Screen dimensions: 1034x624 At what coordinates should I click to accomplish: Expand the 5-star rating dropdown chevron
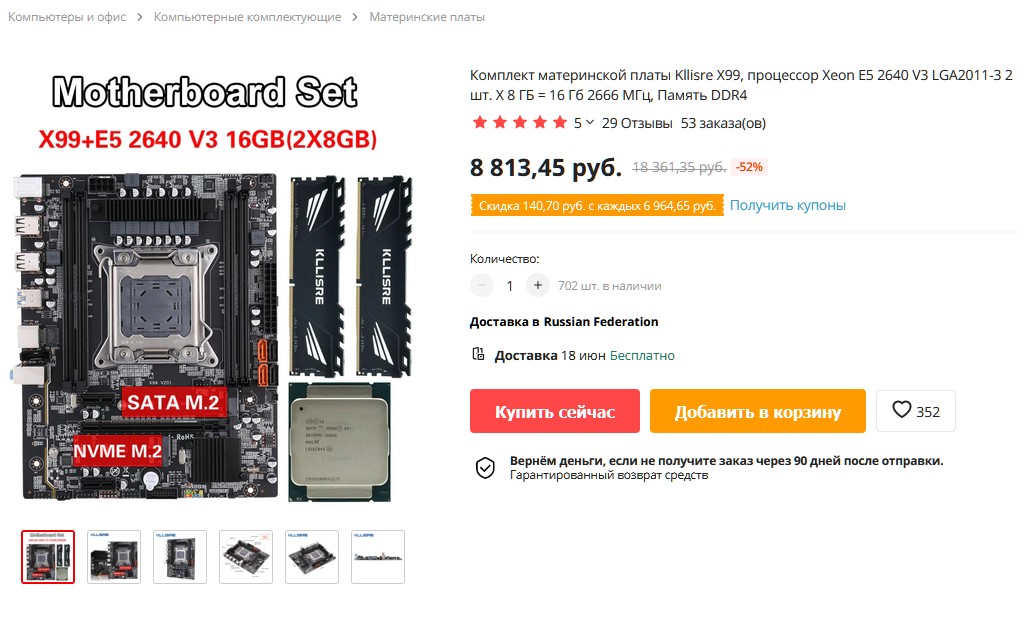[590, 123]
